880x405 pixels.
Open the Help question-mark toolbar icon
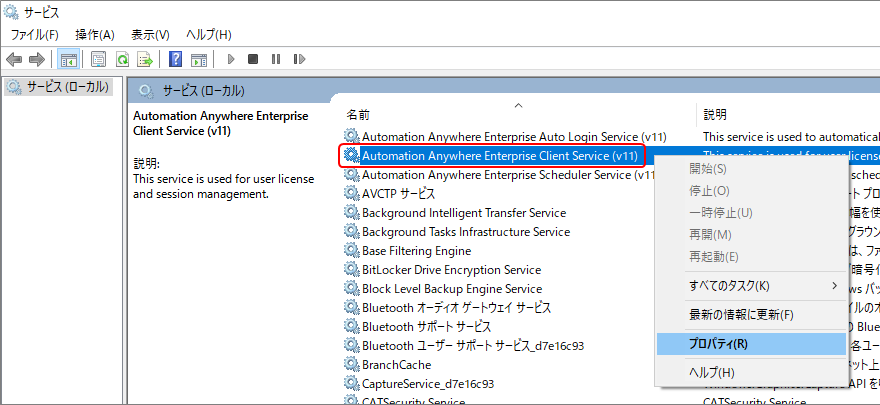point(175,59)
